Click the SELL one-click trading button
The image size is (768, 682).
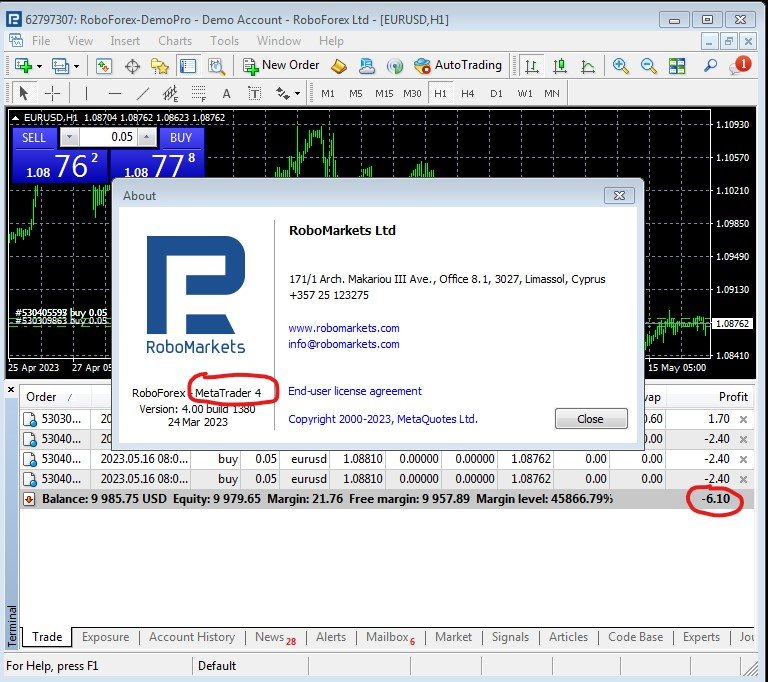pos(33,138)
